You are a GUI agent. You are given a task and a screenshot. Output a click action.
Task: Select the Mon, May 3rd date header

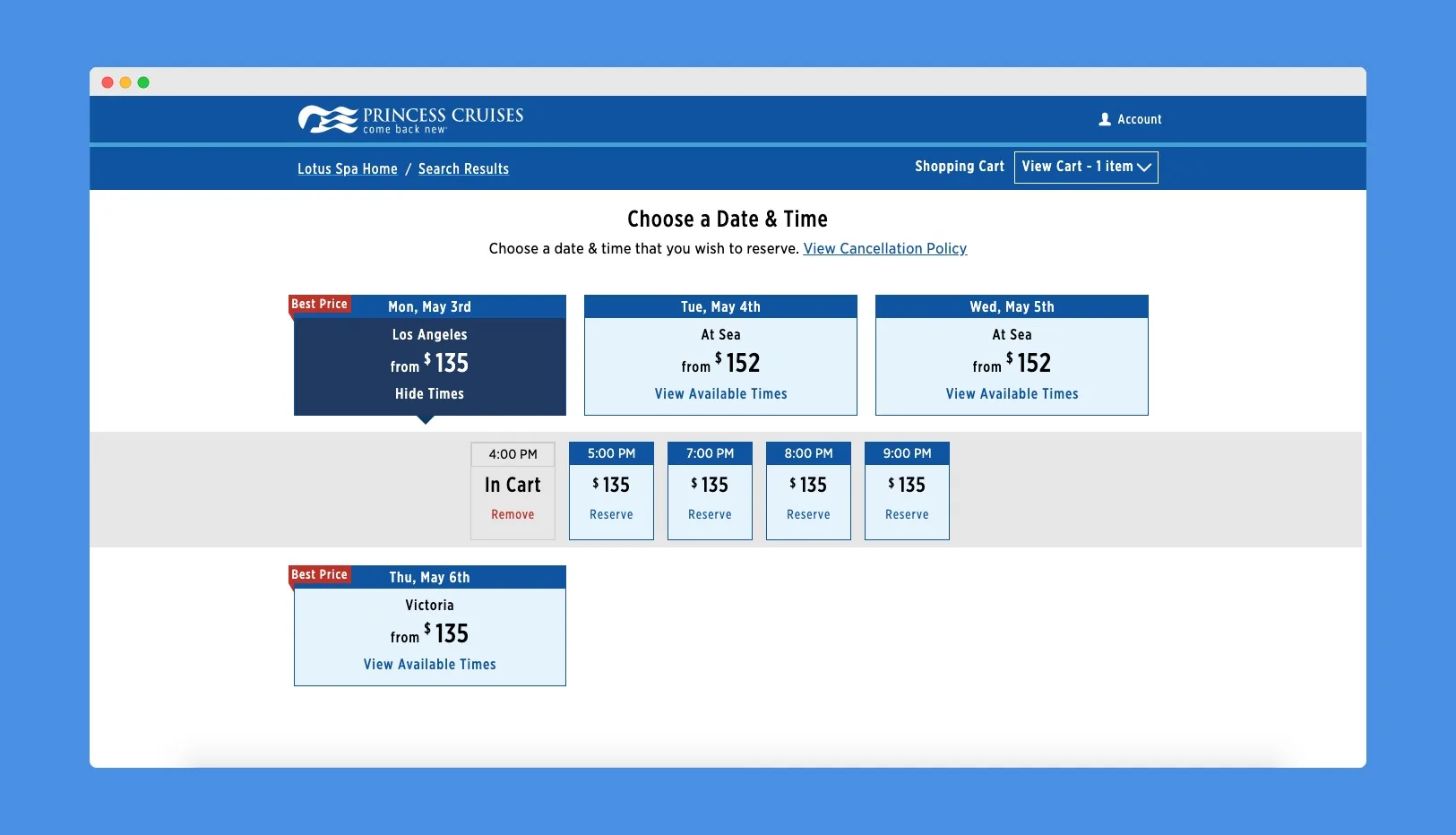[430, 306]
